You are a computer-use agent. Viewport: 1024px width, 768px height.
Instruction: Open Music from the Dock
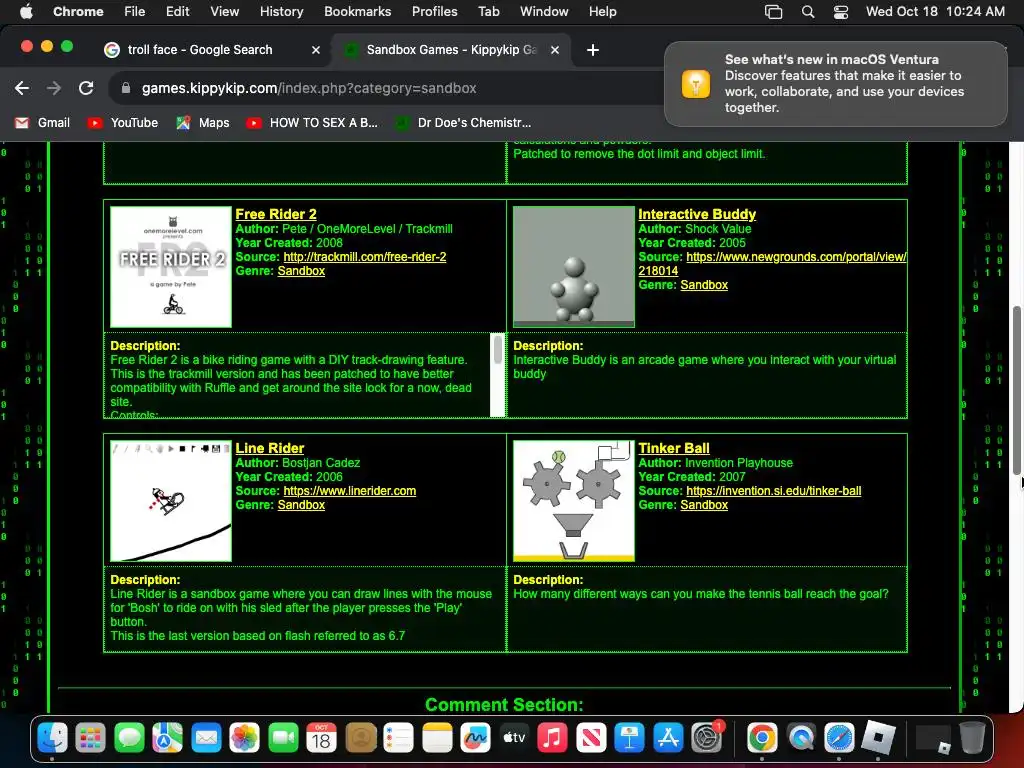pyautogui.click(x=552, y=738)
